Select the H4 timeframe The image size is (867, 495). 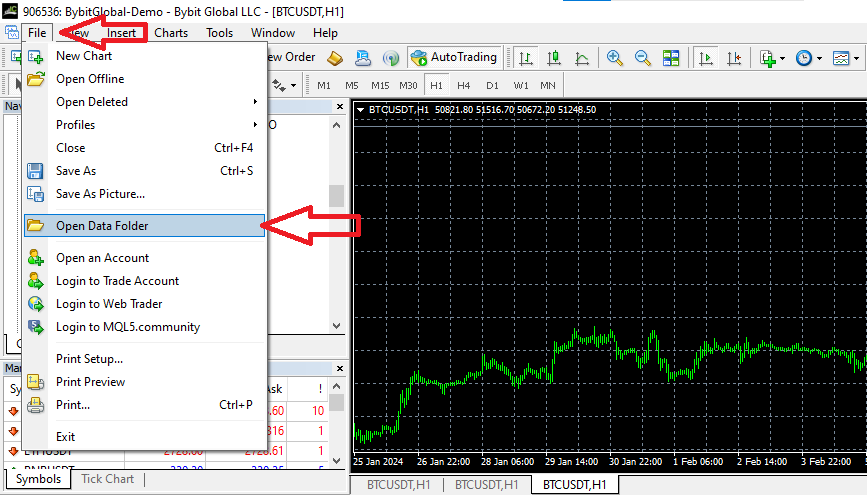pyautogui.click(x=463, y=86)
